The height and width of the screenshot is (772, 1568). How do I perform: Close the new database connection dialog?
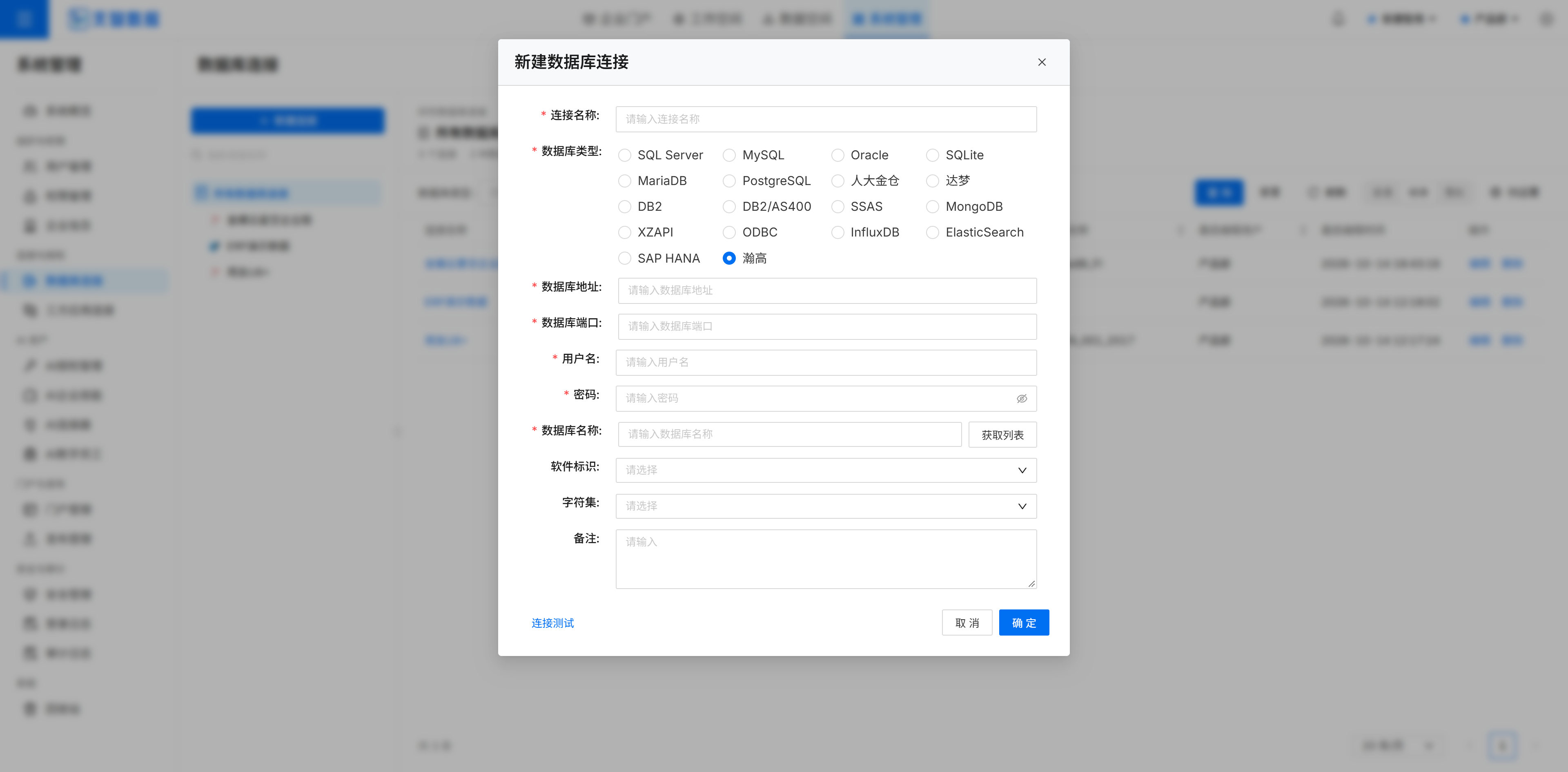[1042, 62]
